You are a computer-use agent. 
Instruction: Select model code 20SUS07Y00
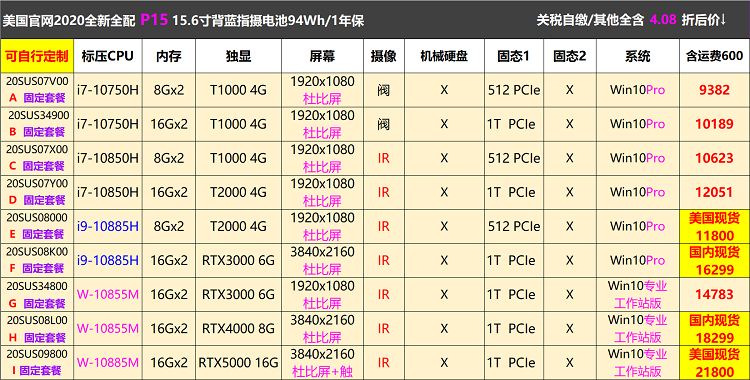tap(37, 183)
